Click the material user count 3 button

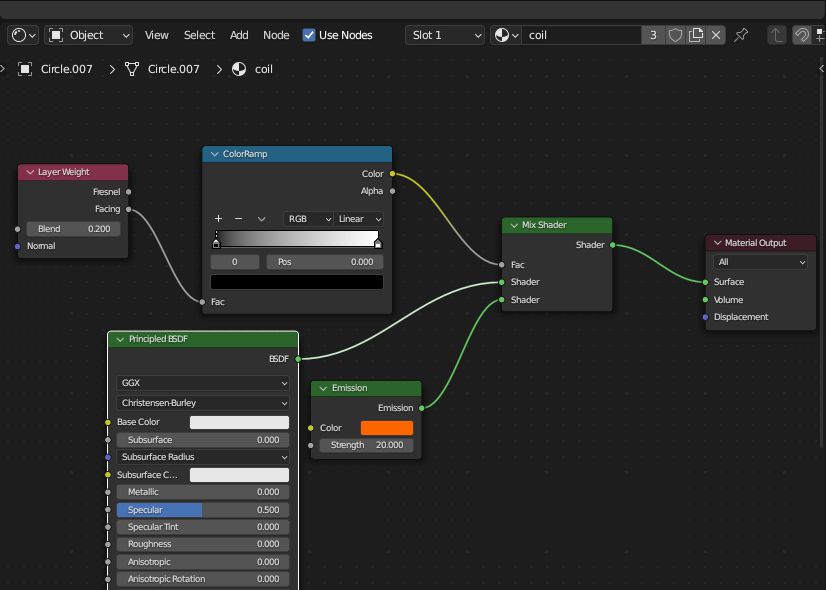coord(653,35)
